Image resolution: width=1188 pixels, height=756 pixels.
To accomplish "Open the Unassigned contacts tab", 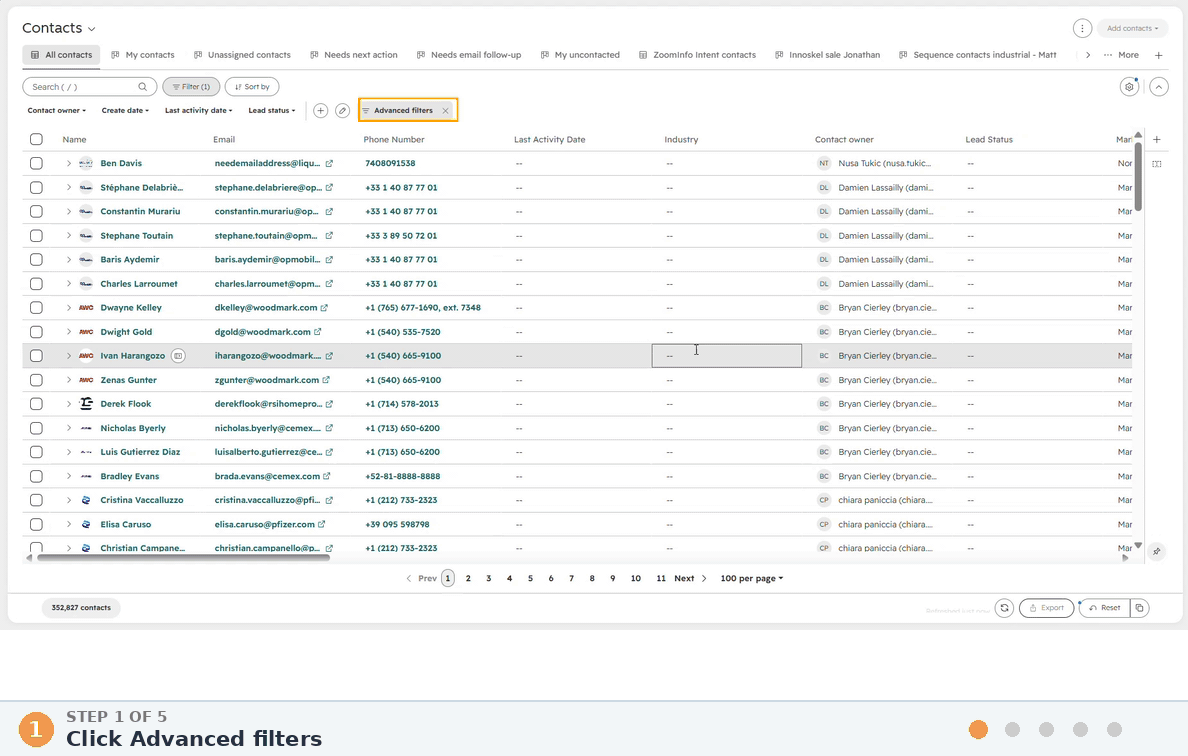I will click(242, 55).
